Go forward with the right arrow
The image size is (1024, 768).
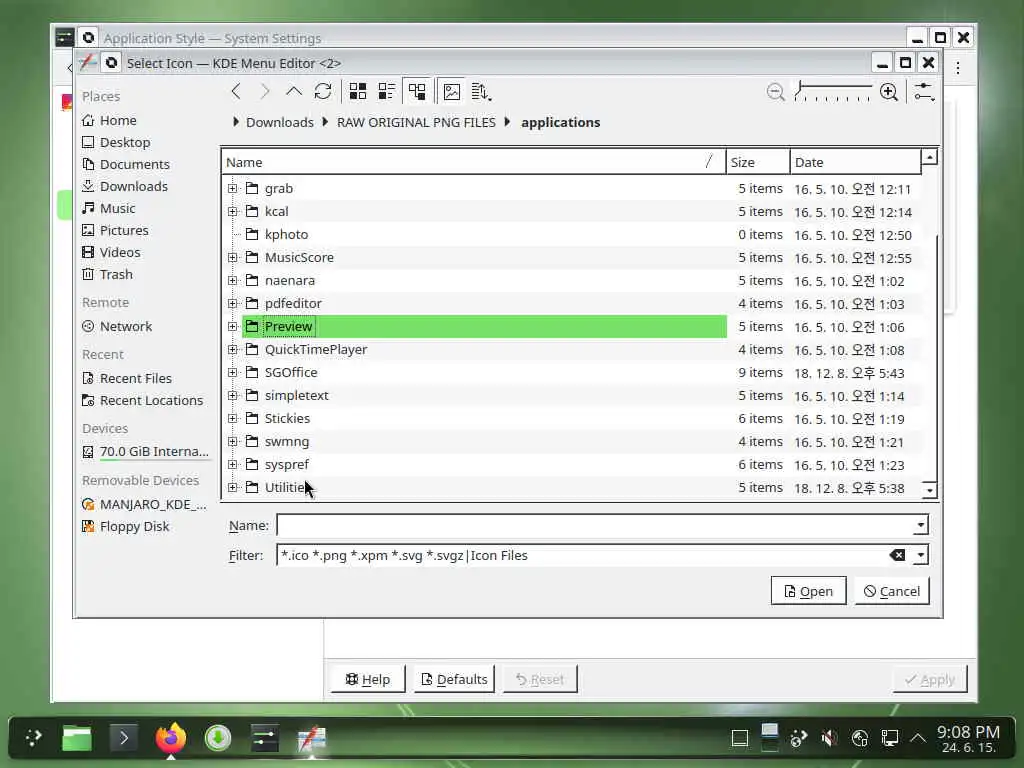(x=265, y=91)
